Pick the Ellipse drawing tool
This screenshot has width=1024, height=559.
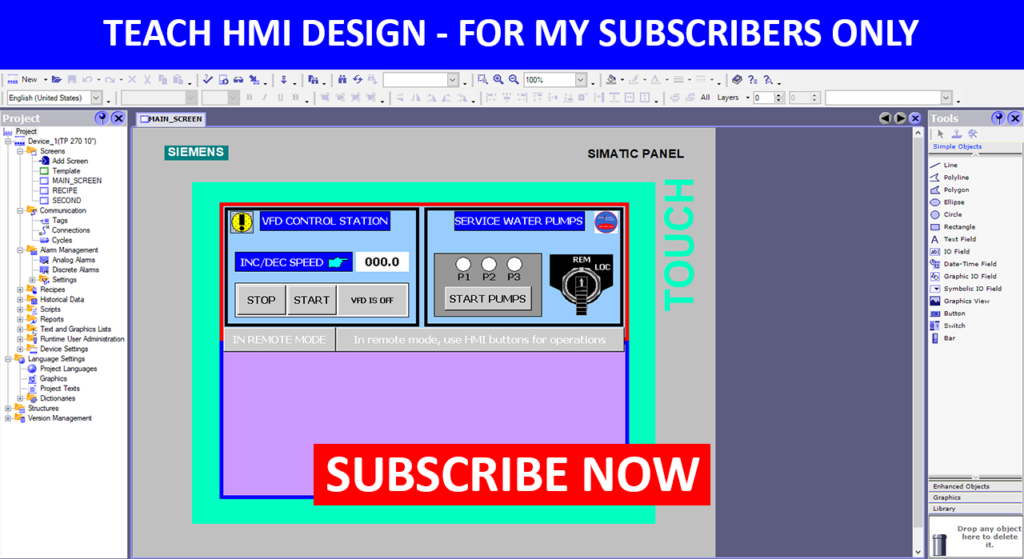pos(953,202)
